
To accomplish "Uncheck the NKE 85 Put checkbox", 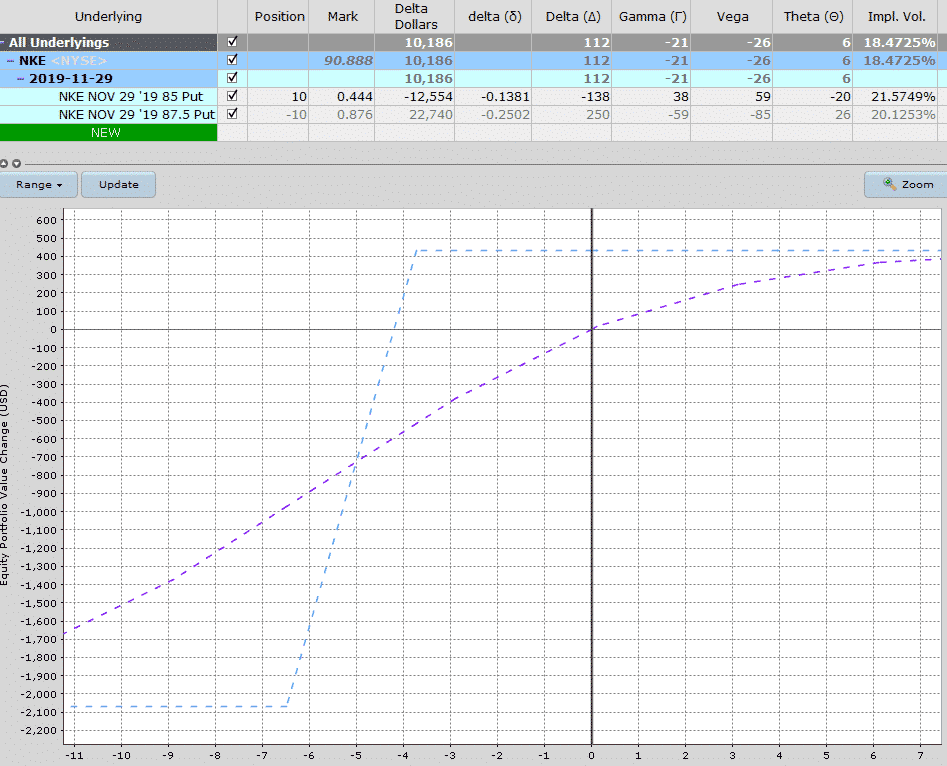I will point(232,96).
